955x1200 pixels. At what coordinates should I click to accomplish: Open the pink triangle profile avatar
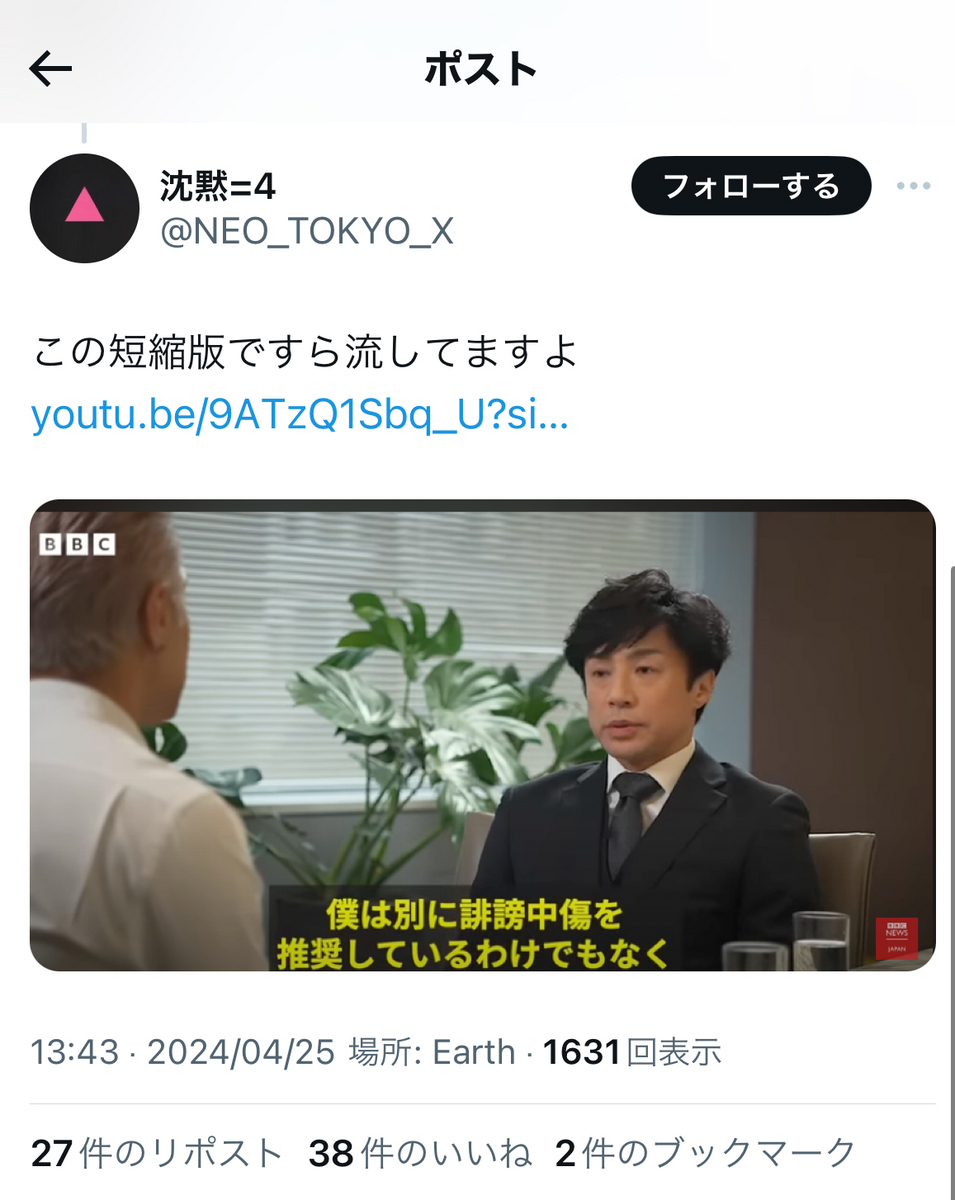84,208
